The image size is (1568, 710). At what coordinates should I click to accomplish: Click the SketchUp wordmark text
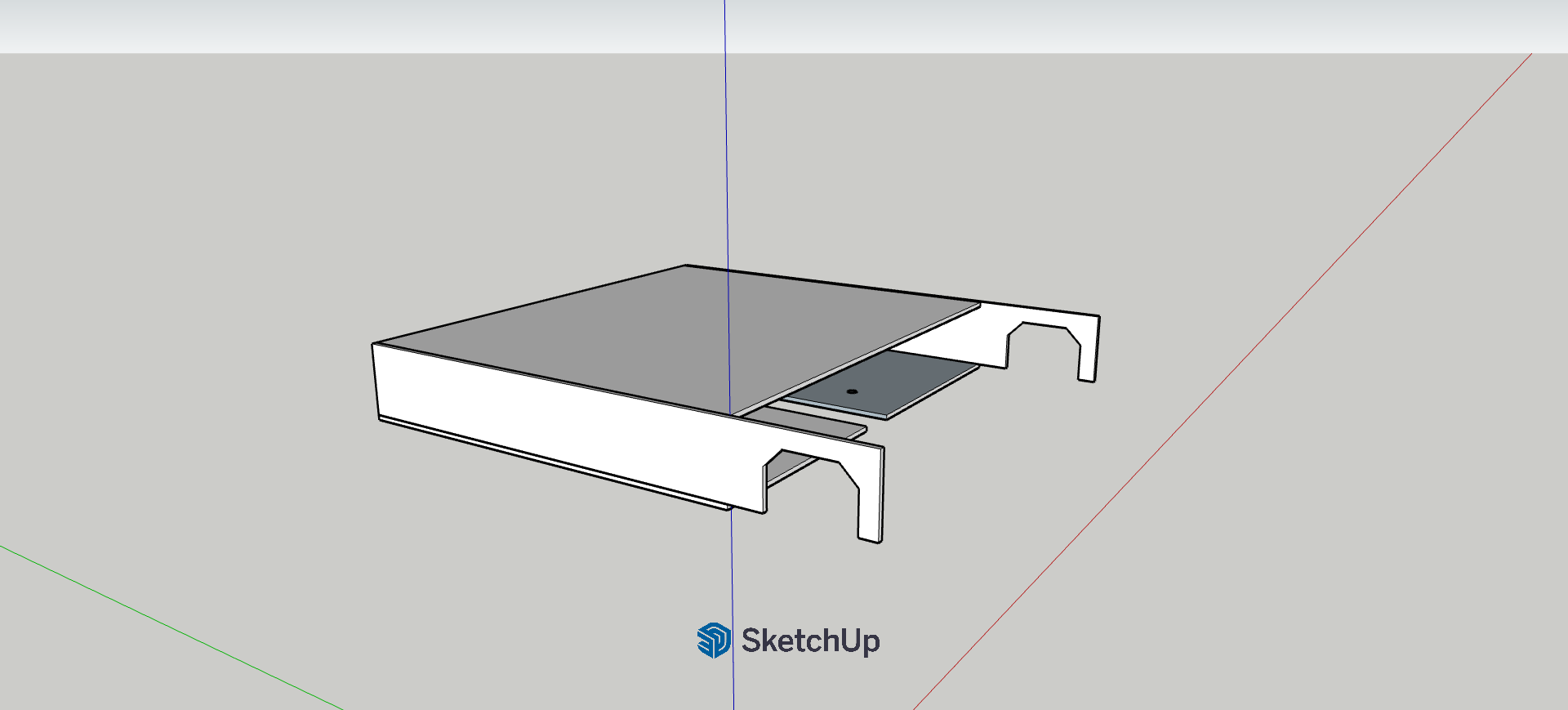(x=810, y=641)
